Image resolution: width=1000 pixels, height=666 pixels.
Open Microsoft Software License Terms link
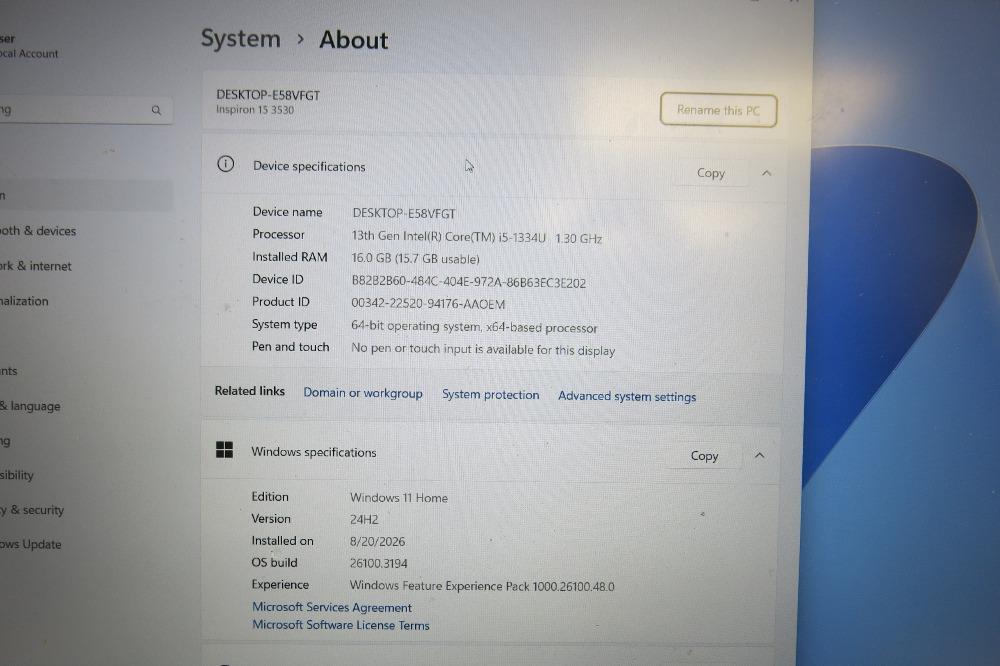pos(341,625)
